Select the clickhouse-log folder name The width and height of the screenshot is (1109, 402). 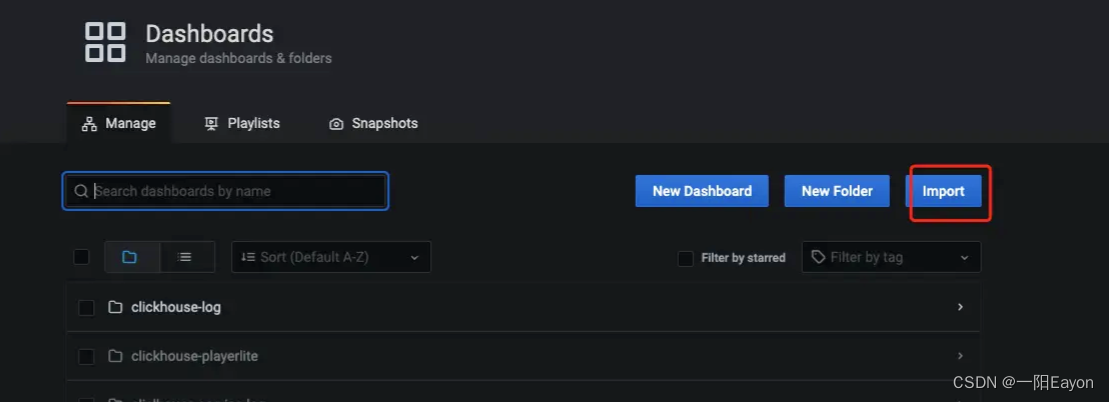tap(176, 307)
